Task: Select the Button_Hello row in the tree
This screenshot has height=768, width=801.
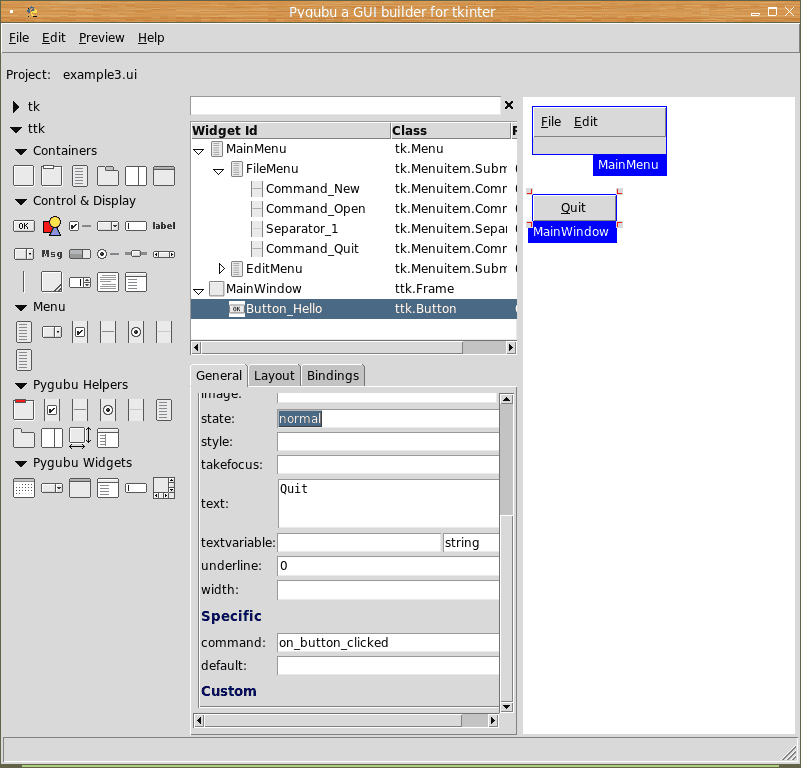Action: click(354, 309)
